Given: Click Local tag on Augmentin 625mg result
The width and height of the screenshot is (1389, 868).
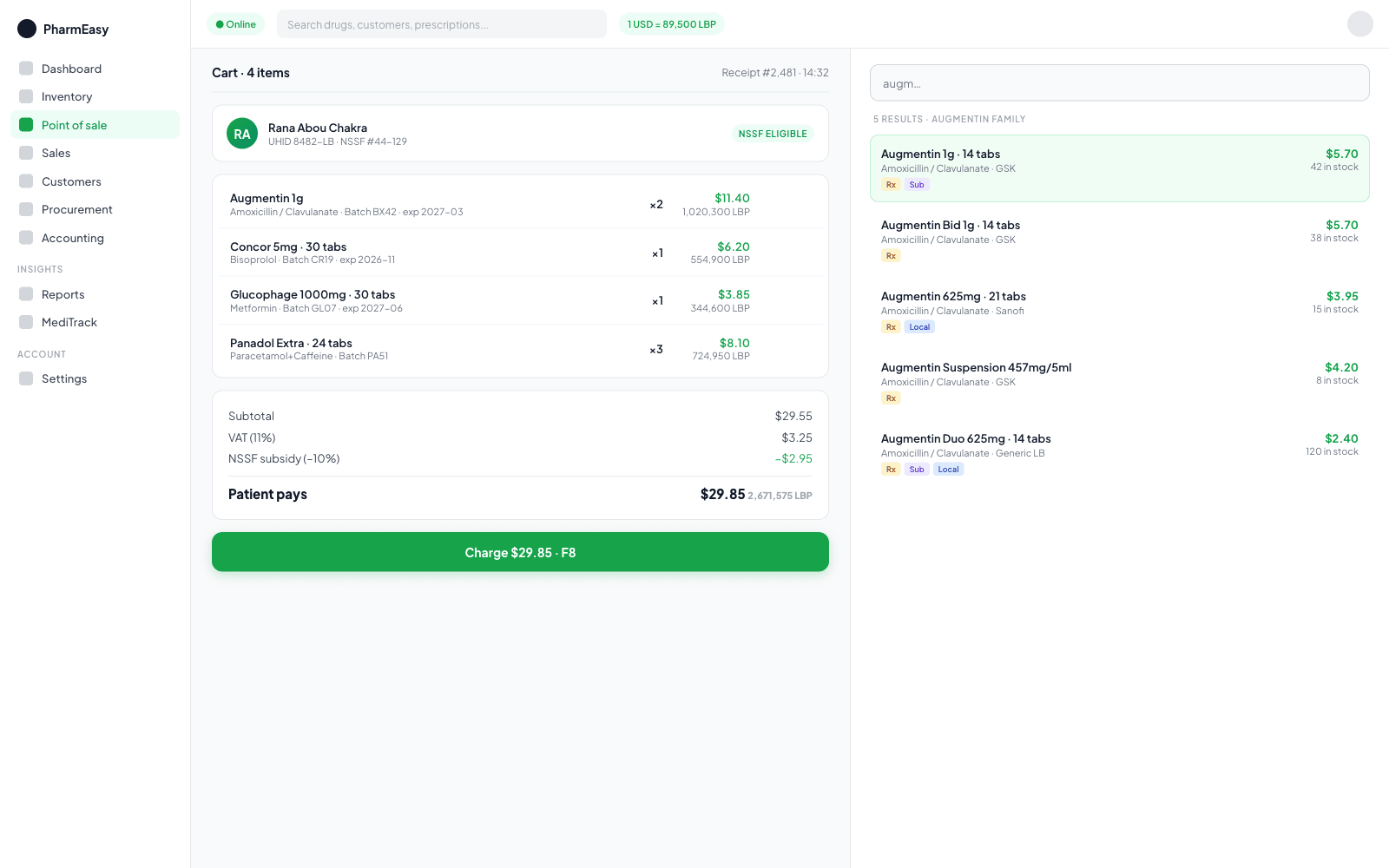Looking at the screenshot, I should point(919,327).
